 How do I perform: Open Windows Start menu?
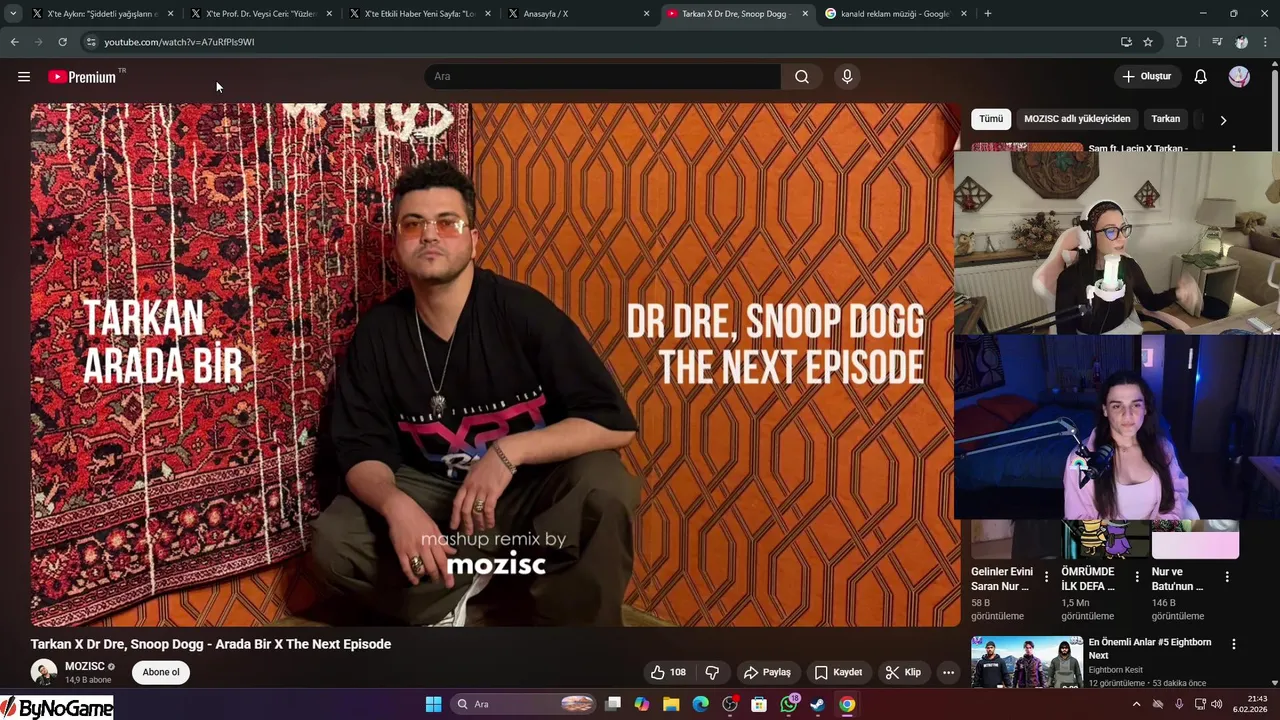(433, 704)
